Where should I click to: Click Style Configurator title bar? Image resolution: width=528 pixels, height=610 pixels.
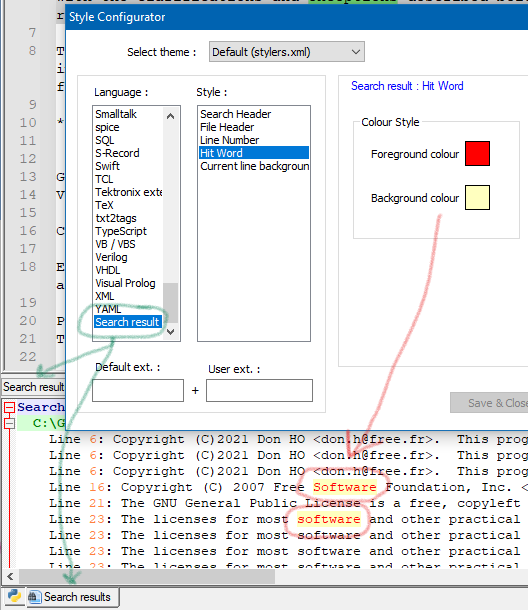[296, 17]
